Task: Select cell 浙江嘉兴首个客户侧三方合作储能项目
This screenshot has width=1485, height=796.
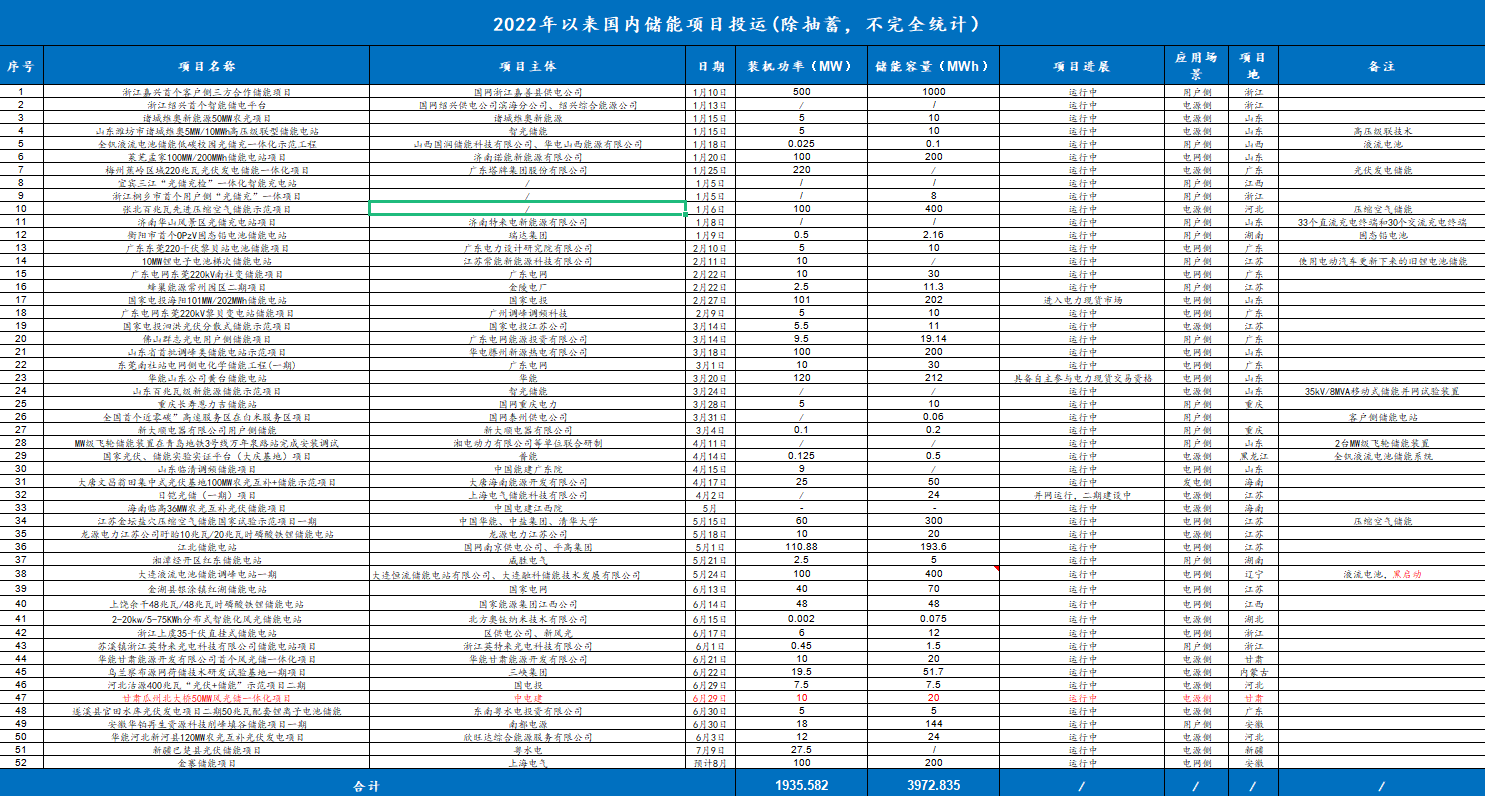Action: 206,92
